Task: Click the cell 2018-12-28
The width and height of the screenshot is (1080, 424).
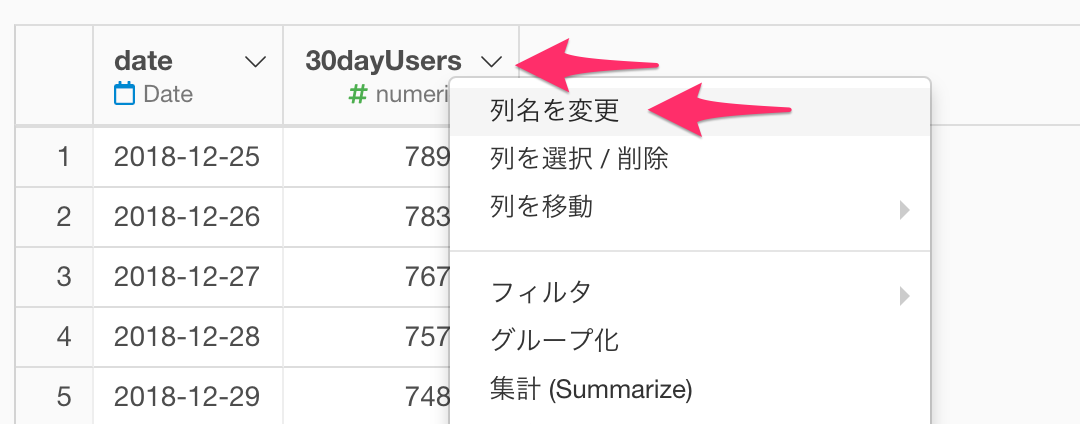Action: click(187, 337)
